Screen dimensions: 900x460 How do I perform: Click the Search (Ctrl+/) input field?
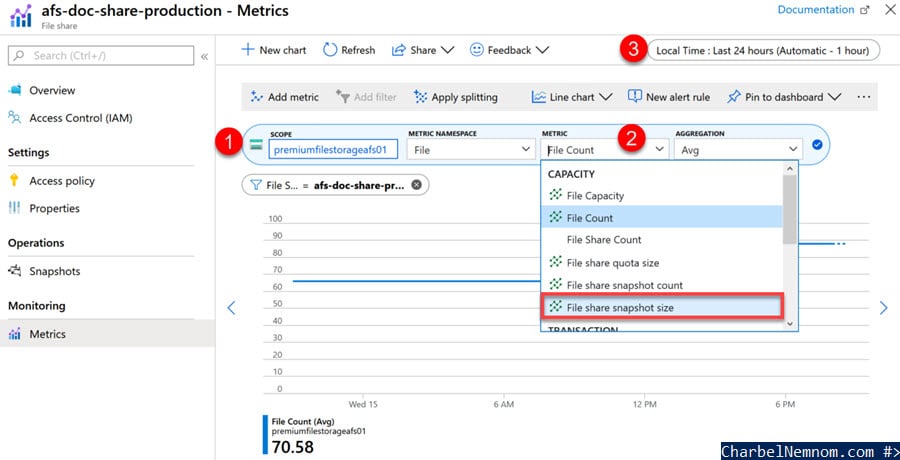tap(101, 56)
